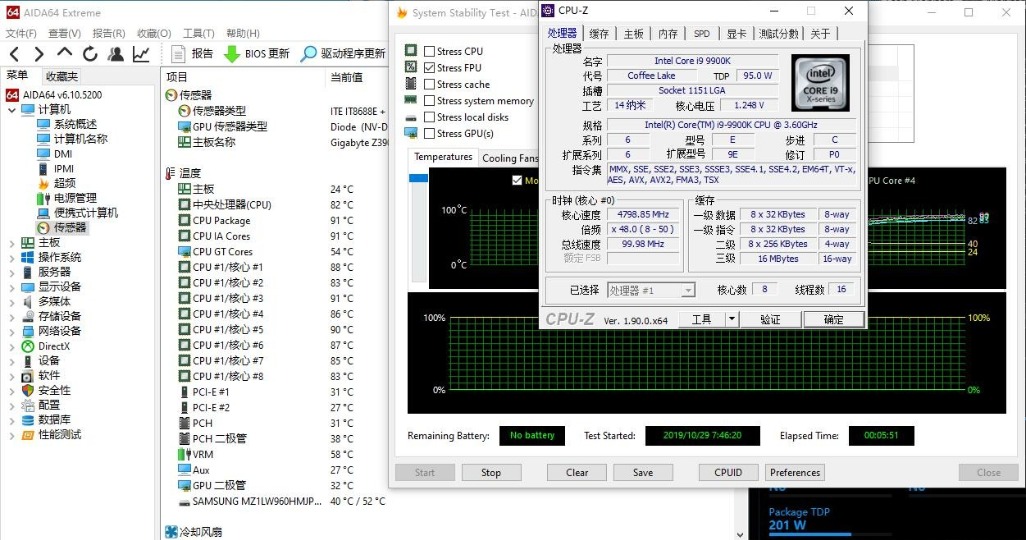The image size is (1026, 540).
Task: Enable the Stress CPU checkbox
Action: click(430, 51)
